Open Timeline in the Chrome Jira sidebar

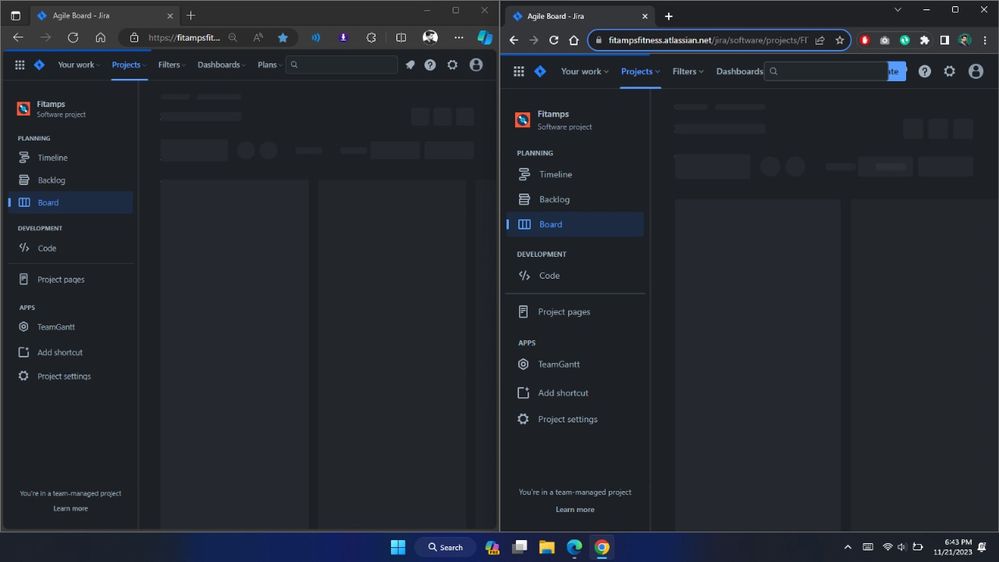[x=575, y=174]
